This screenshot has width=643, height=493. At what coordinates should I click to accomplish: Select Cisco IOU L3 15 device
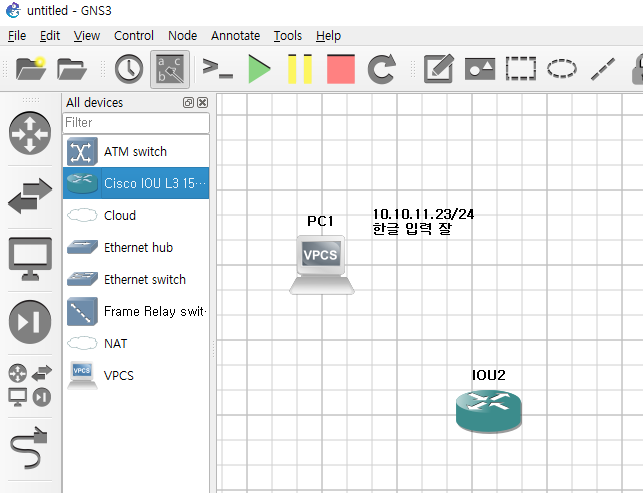(x=136, y=183)
